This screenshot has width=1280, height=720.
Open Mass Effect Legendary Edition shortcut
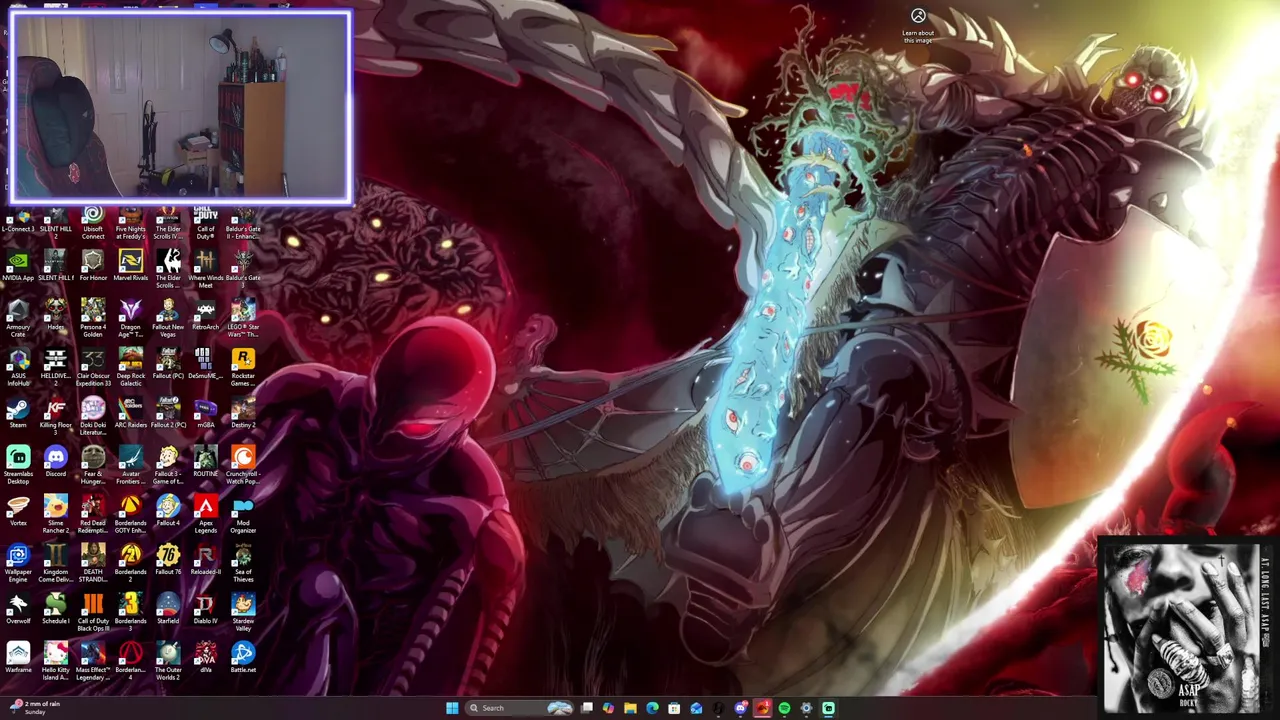coord(93,662)
